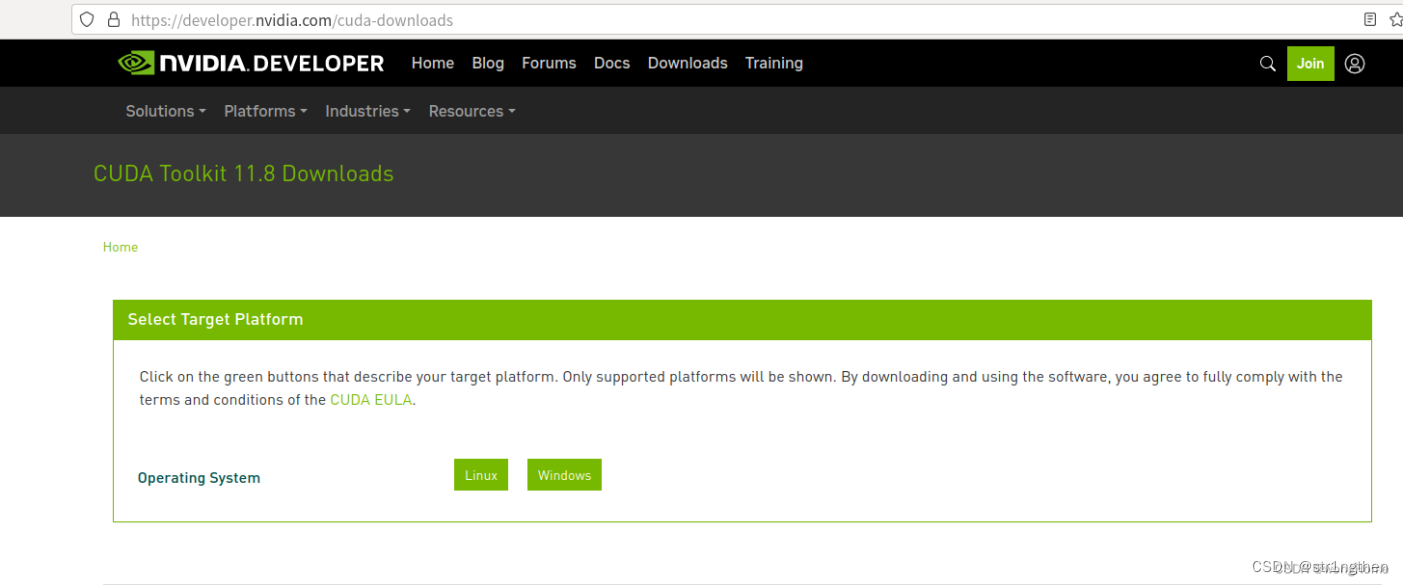
Task: Click the NVIDIA Developer logo
Action: tap(251, 63)
